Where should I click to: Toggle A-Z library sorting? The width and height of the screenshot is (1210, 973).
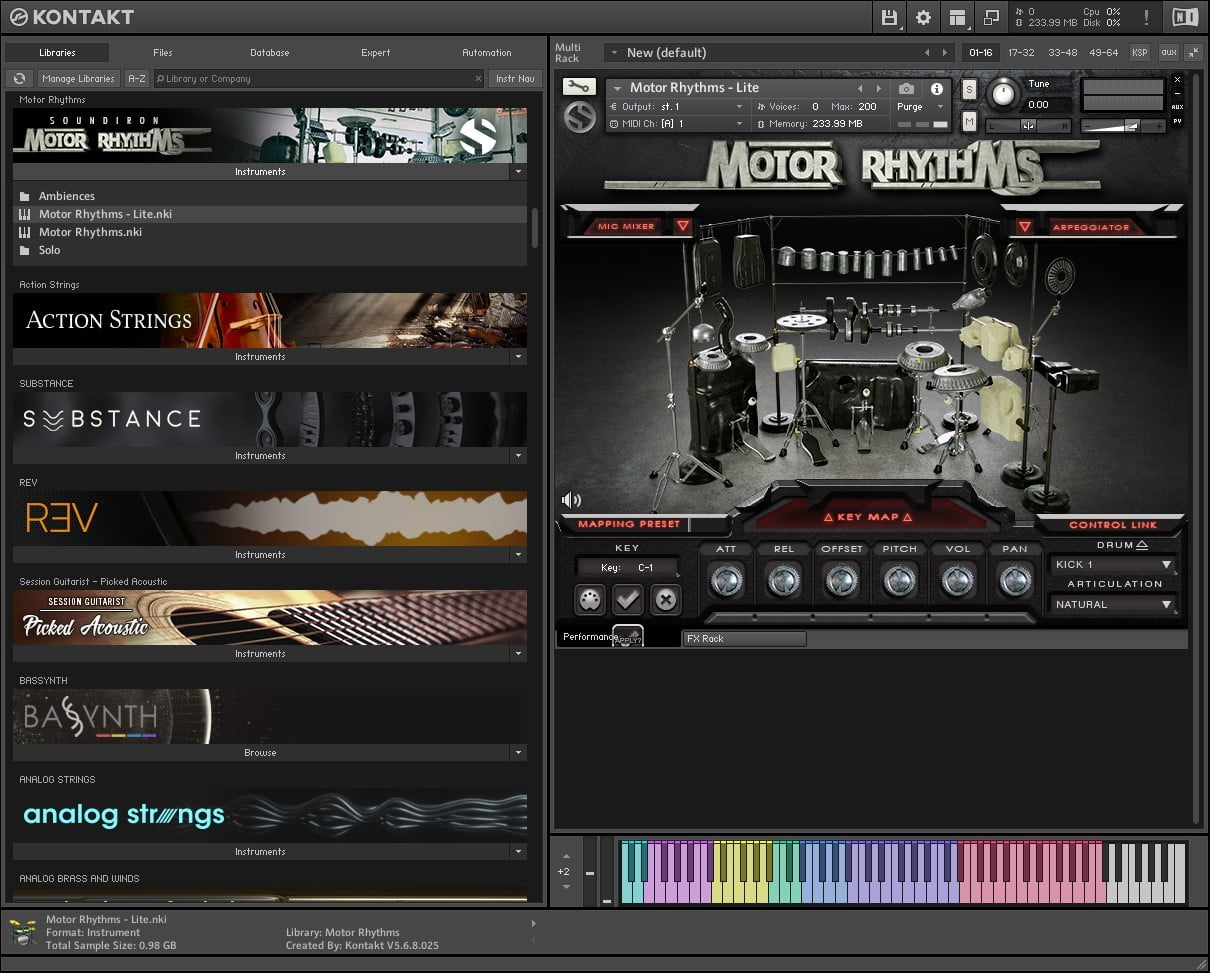point(137,78)
